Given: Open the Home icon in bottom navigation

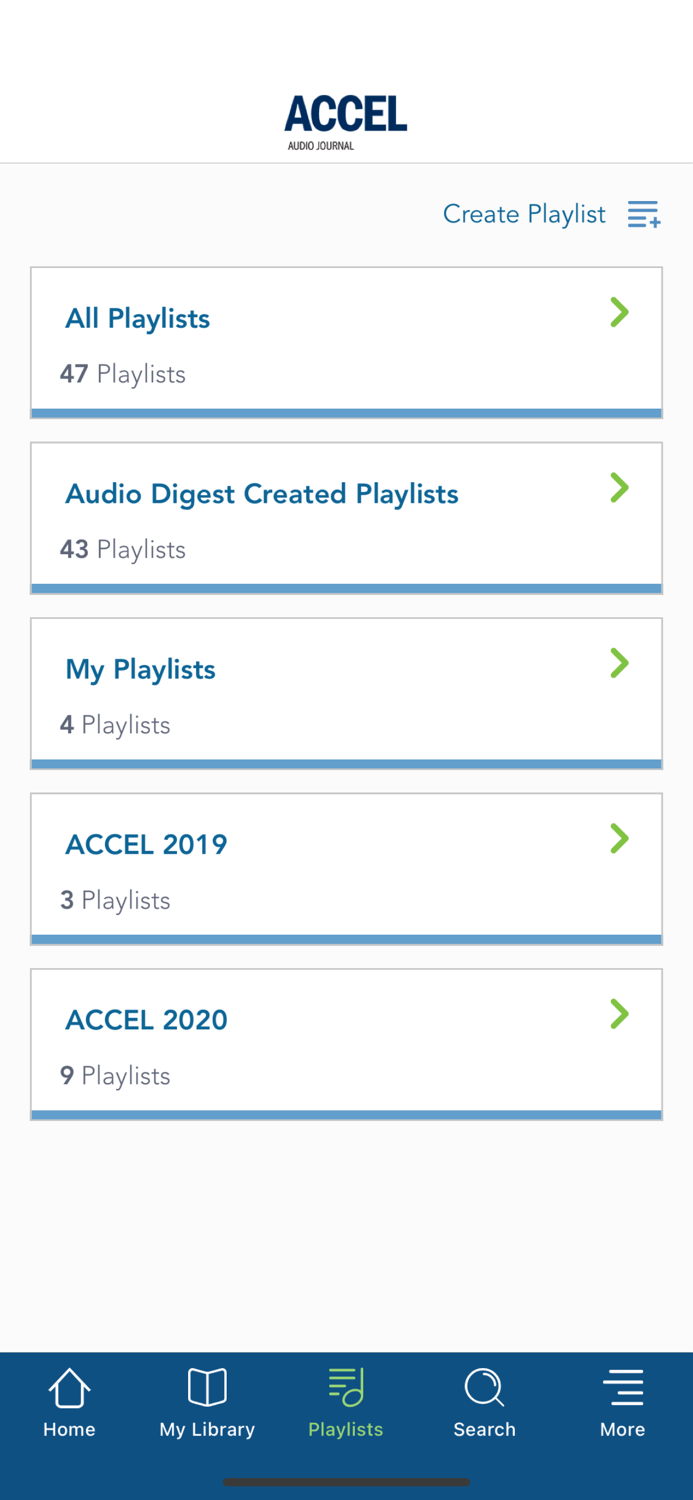Looking at the screenshot, I should point(68,1388).
